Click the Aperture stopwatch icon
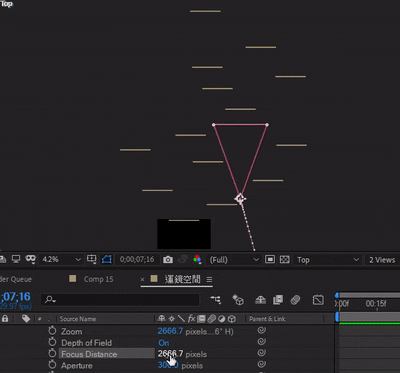Screen dimensions: 400x373 tap(52, 365)
